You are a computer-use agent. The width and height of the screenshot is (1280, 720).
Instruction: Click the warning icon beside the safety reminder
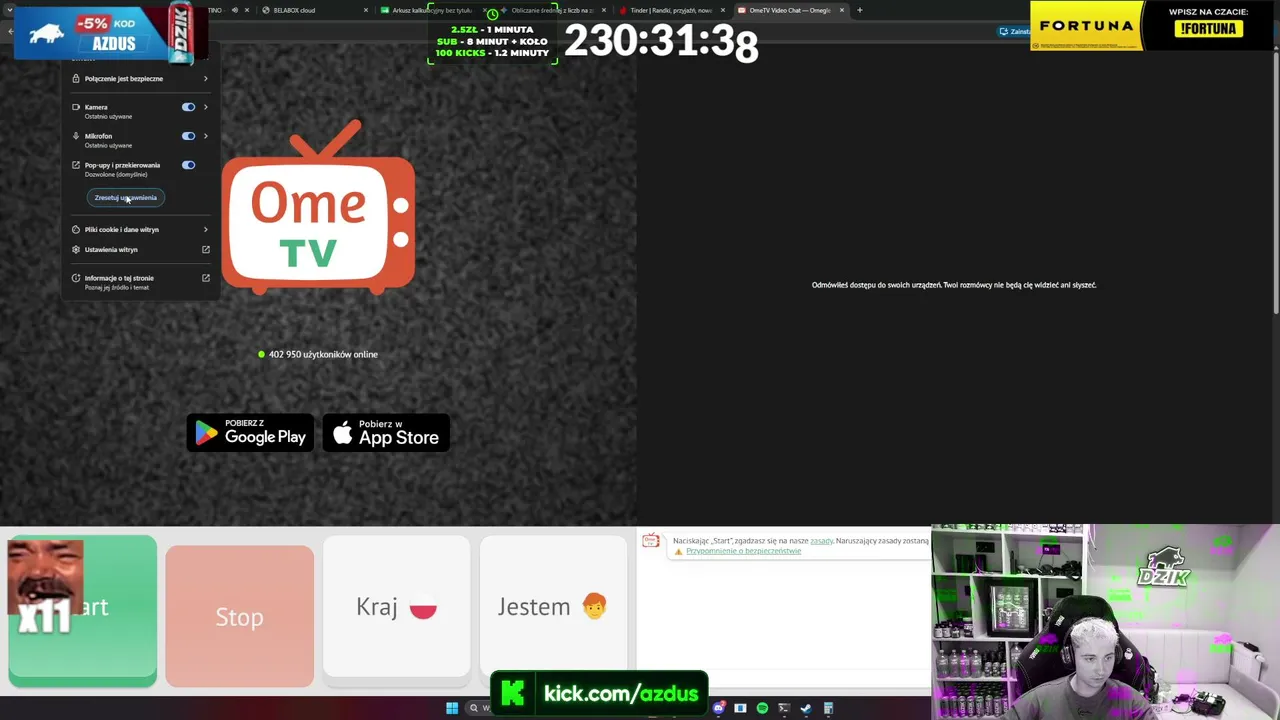click(x=678, y=551)
